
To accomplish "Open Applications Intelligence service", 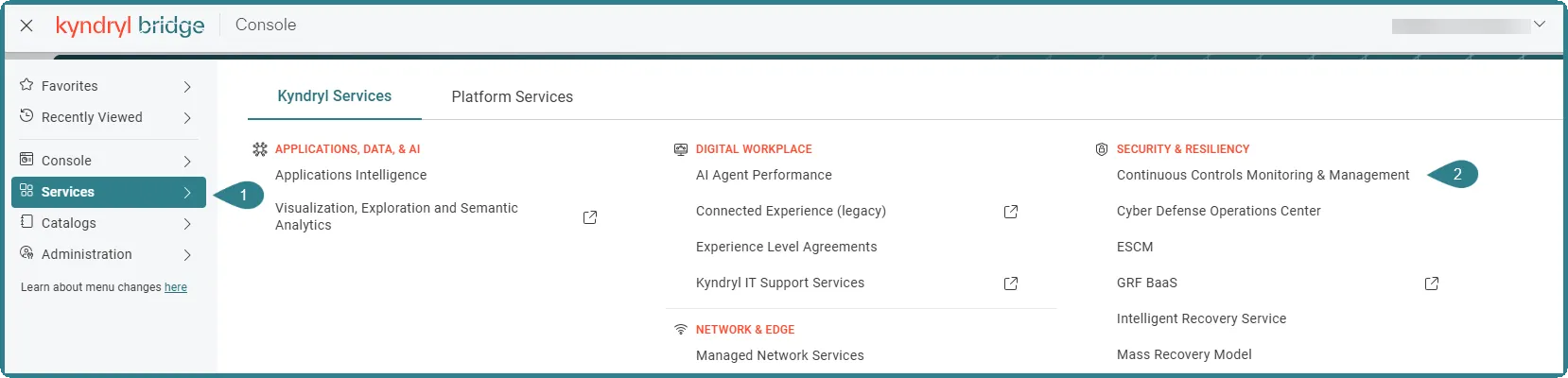I will (351, 175).
